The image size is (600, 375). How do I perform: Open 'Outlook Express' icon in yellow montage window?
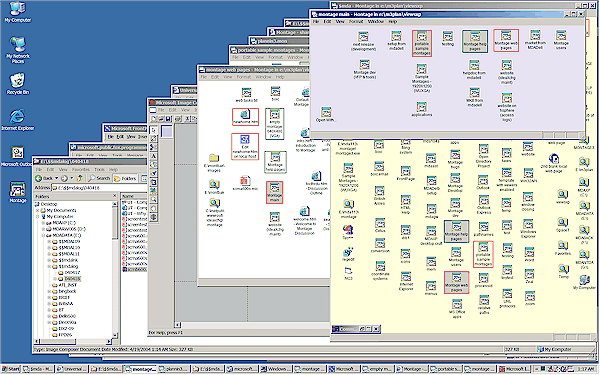pos(483,205)
